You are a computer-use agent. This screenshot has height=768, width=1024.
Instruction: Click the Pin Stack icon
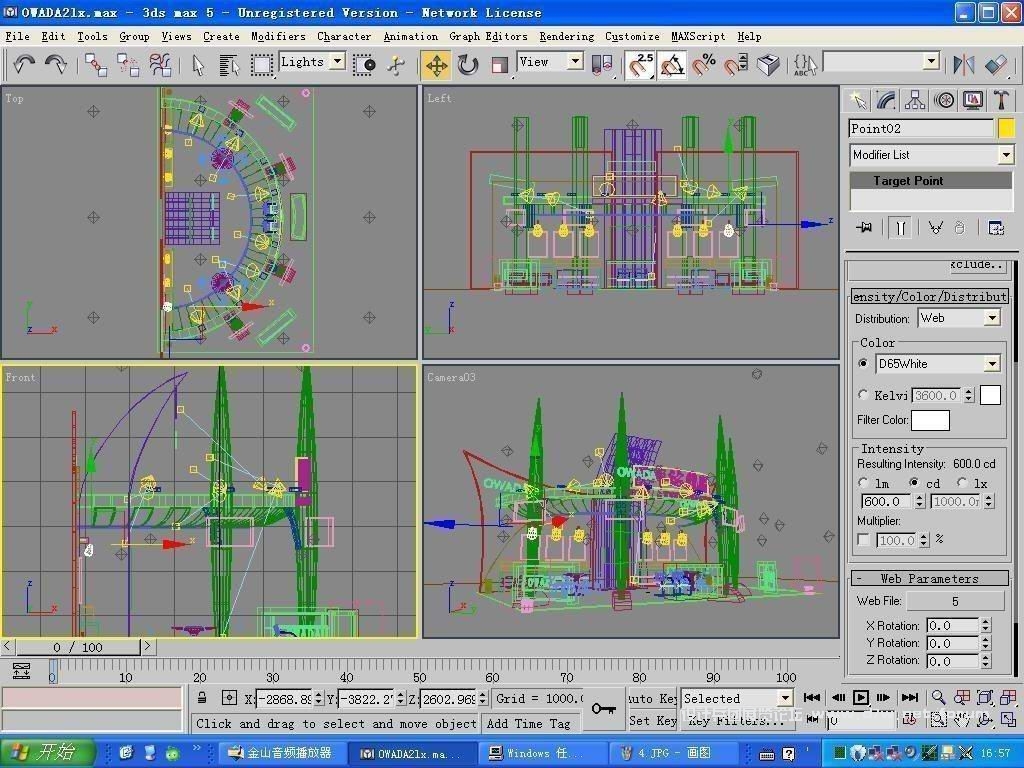(864, 227)
